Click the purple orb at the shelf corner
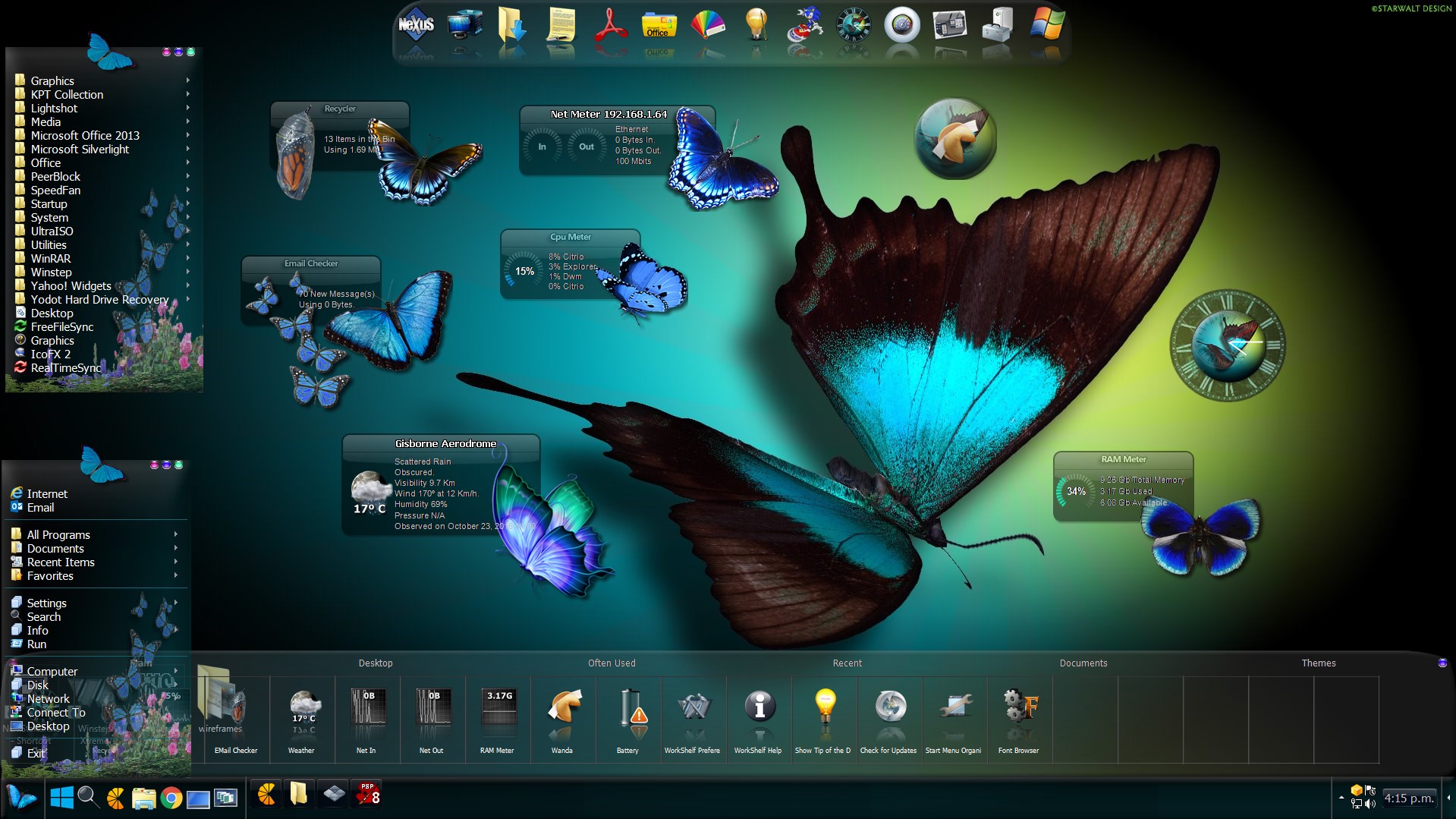Image resolution: width=1456 pixels, height=819 pixels. [x=1442, y=663]
